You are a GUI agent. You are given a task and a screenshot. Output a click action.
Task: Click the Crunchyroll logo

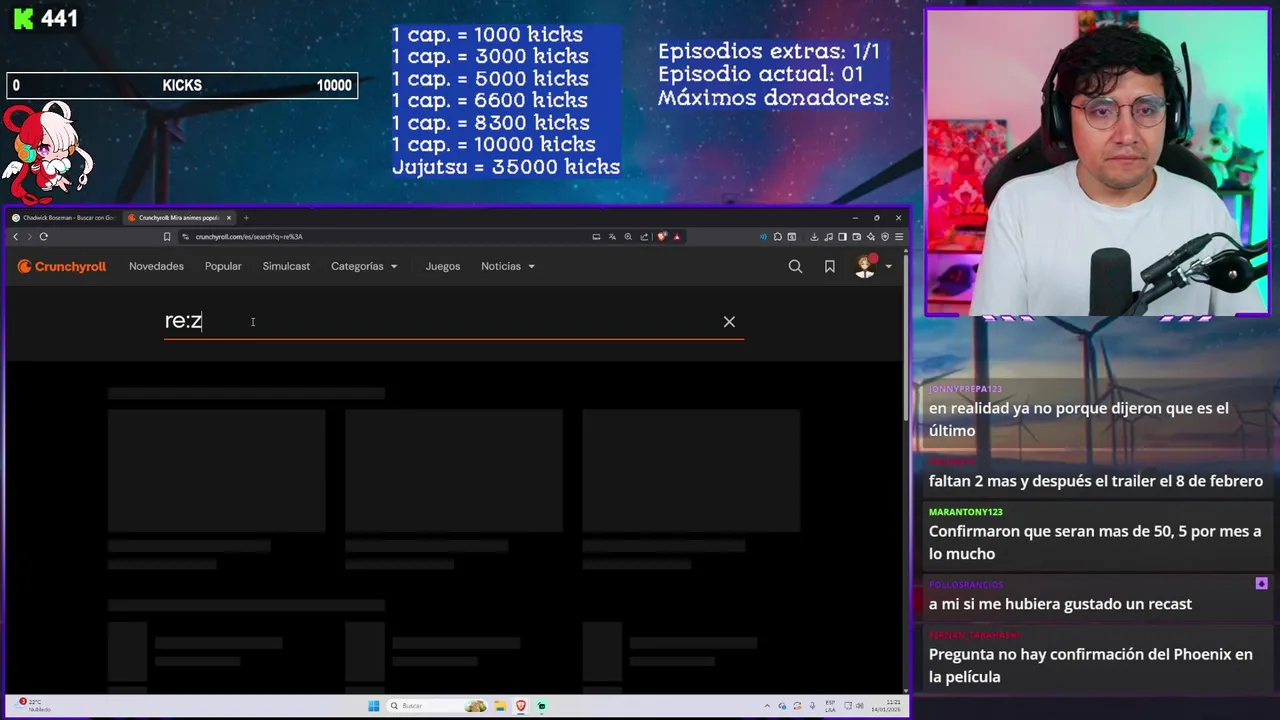point(62,266)
